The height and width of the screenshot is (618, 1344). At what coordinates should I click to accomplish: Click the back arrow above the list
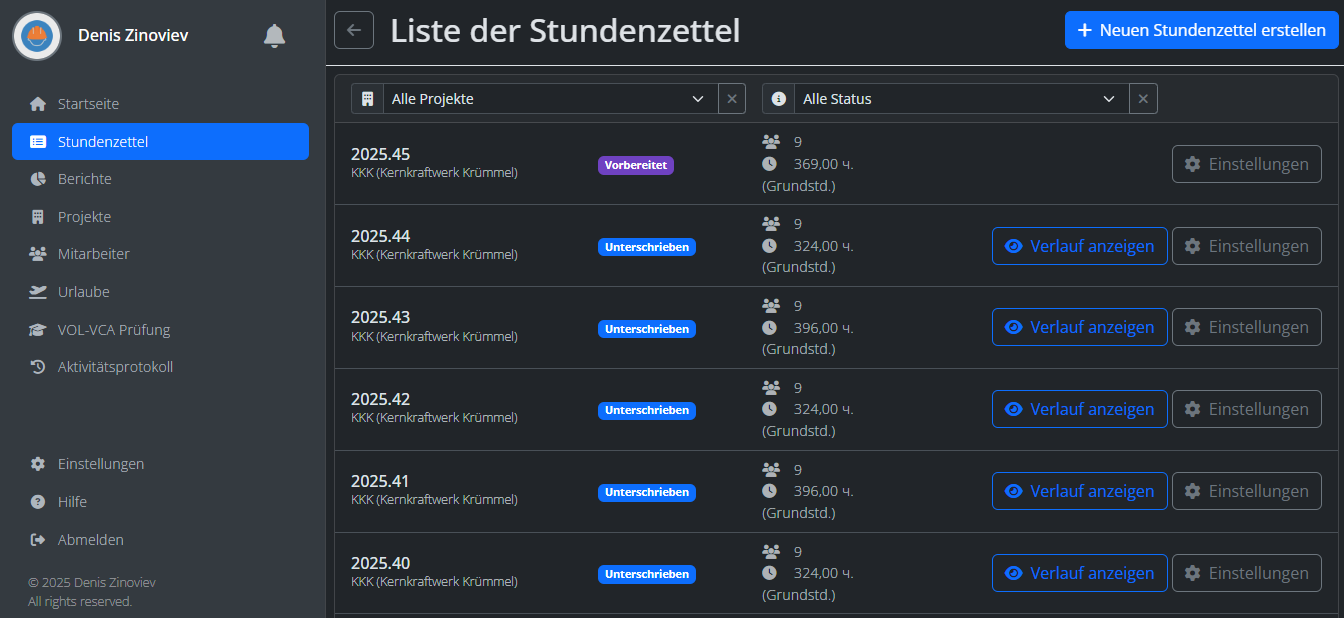(x=353, y=30)
